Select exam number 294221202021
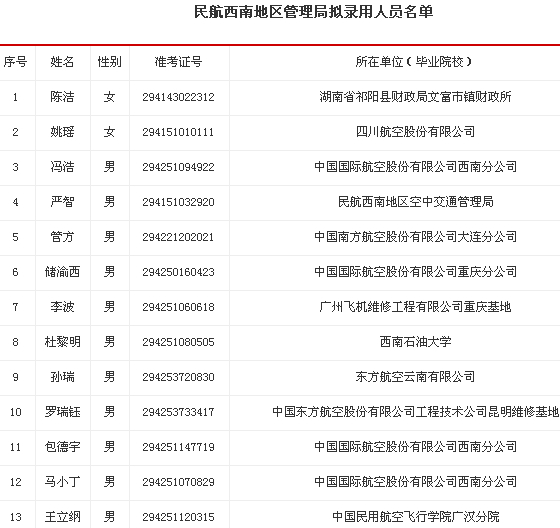Viewport: 560px width, 528px height. pos(179,237)
